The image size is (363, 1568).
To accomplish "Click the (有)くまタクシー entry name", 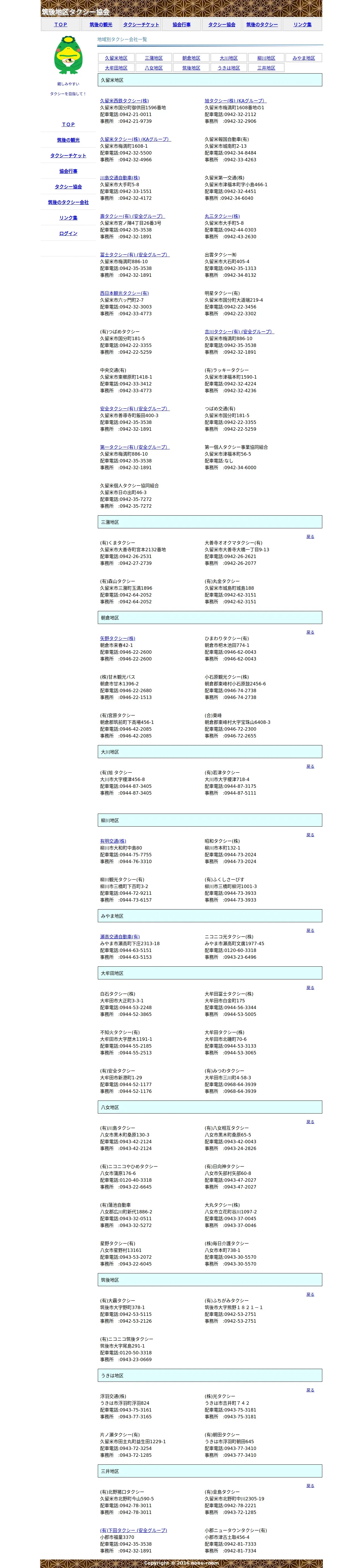I will [117, 542].
